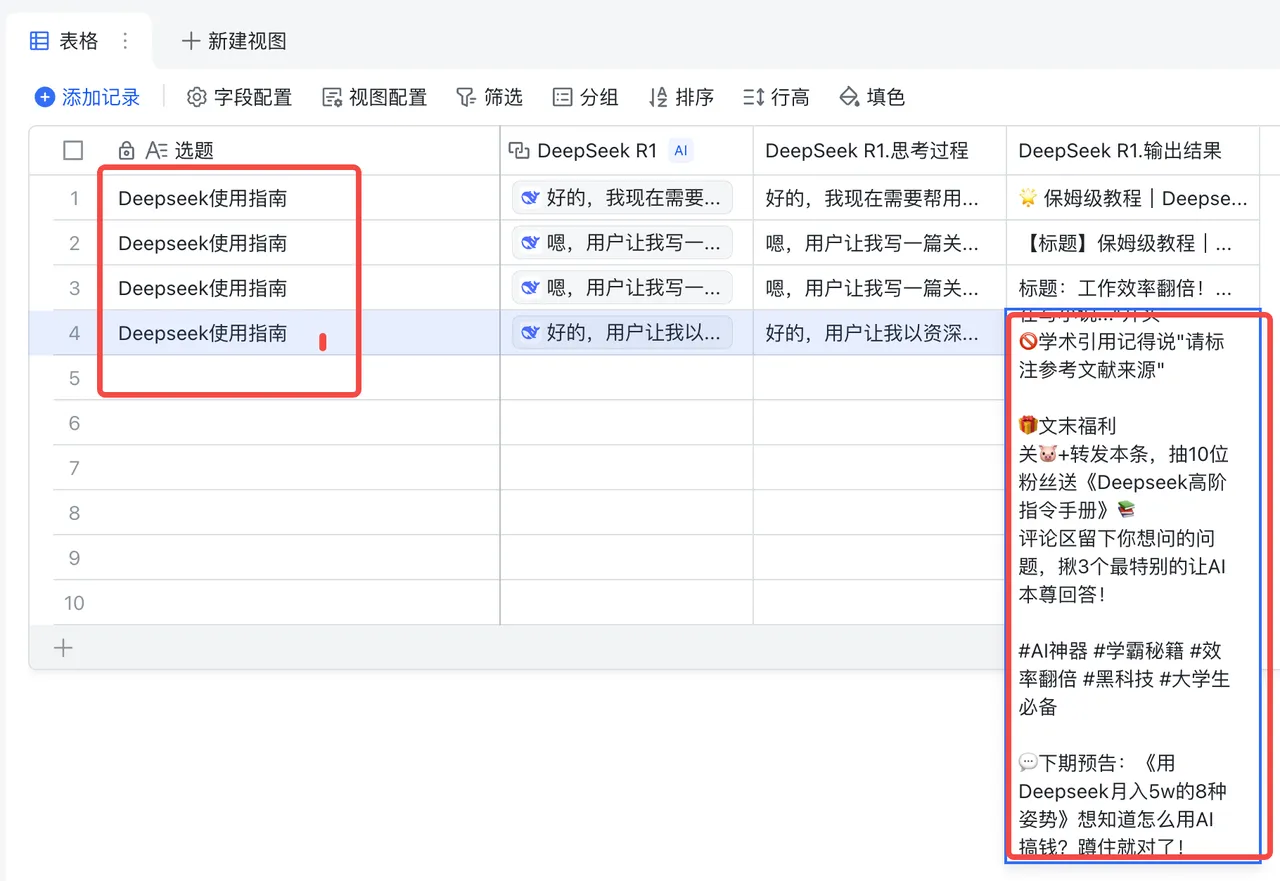Click row number 1
Image resolution: width=1280 pixels, height=881 pixels.
click(x=74, y=198)
